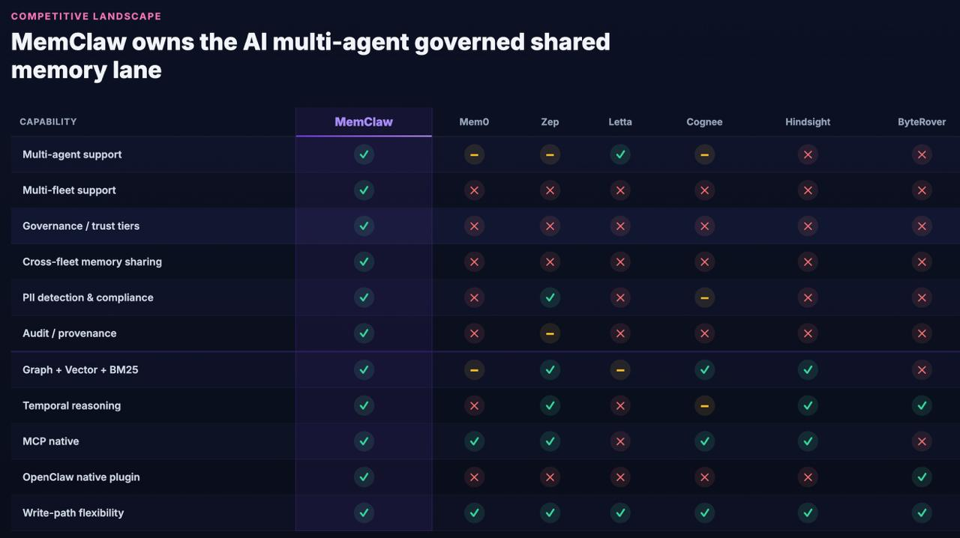Click the Governance / trust tiers row label

(81, 226)
